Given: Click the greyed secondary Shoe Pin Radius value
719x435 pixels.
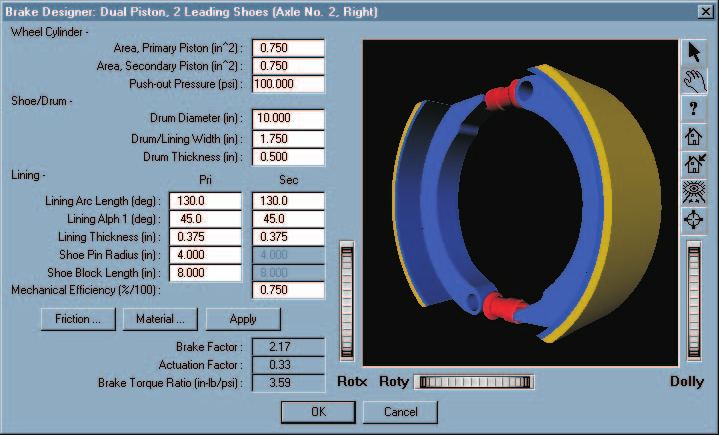Looking at the screenshot, I should (x=288, y=255).
